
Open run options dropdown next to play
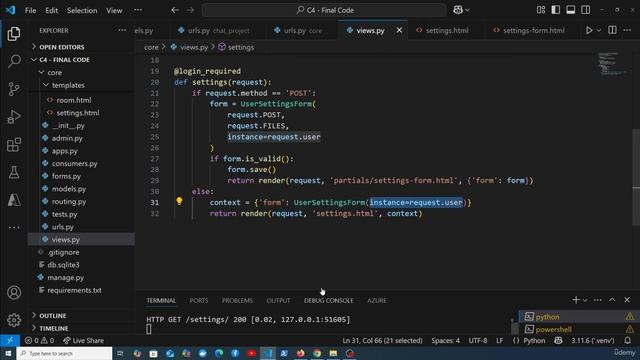599,30
